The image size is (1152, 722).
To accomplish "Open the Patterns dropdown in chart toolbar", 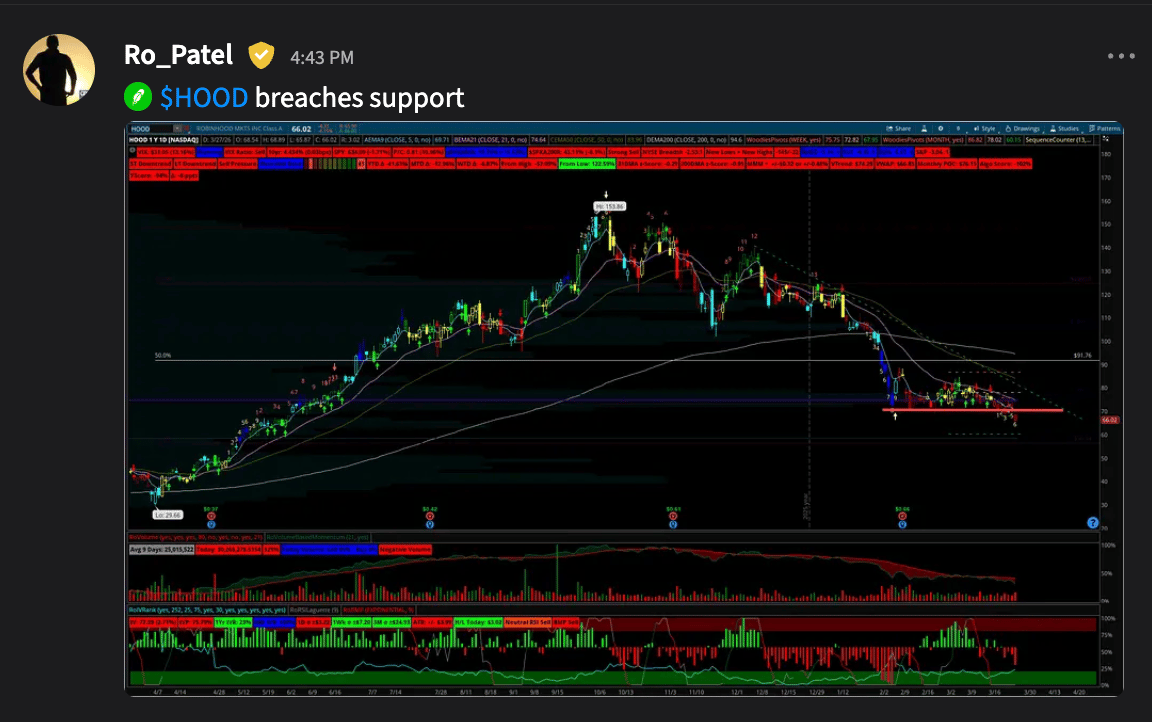I will (1104, 129).
